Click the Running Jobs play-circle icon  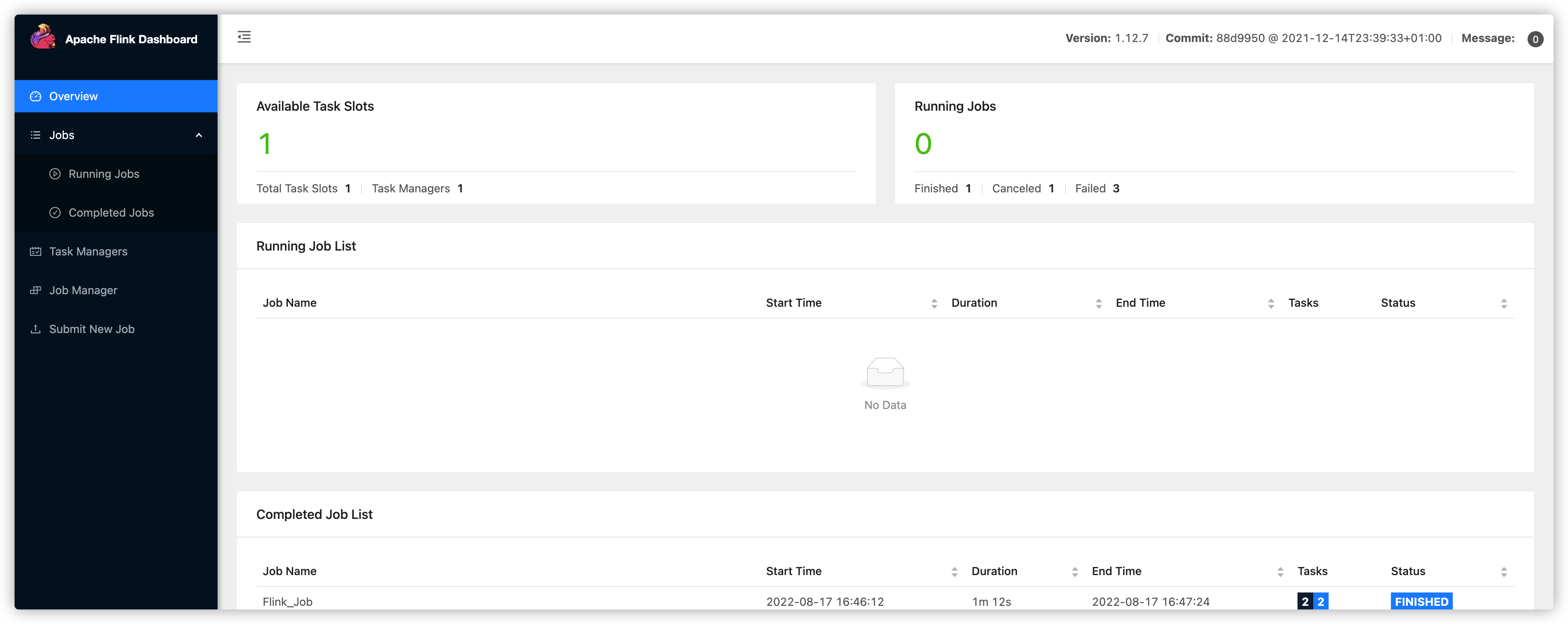point(55,174)
